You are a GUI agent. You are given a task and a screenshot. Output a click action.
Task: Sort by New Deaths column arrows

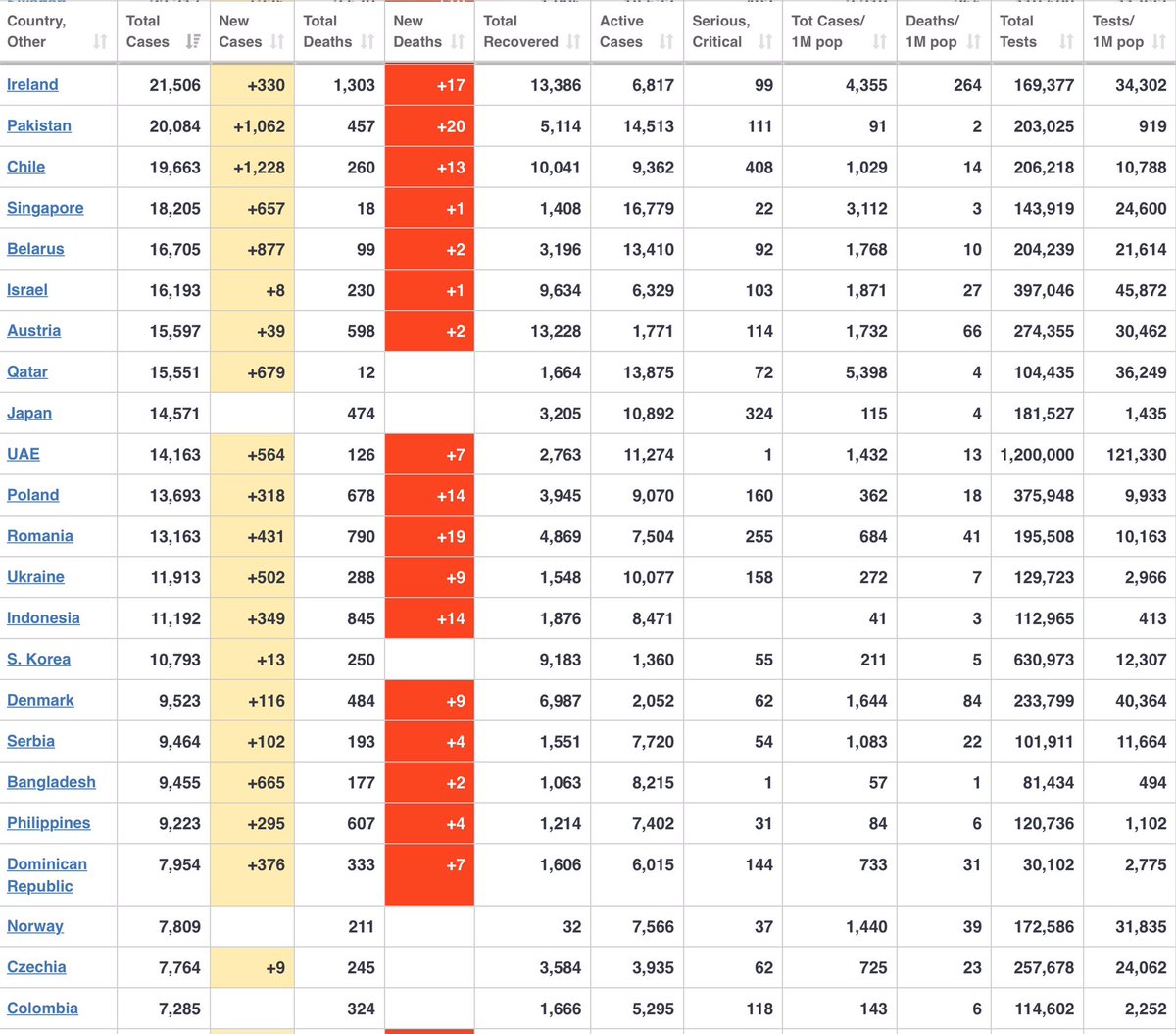(458, 41)
